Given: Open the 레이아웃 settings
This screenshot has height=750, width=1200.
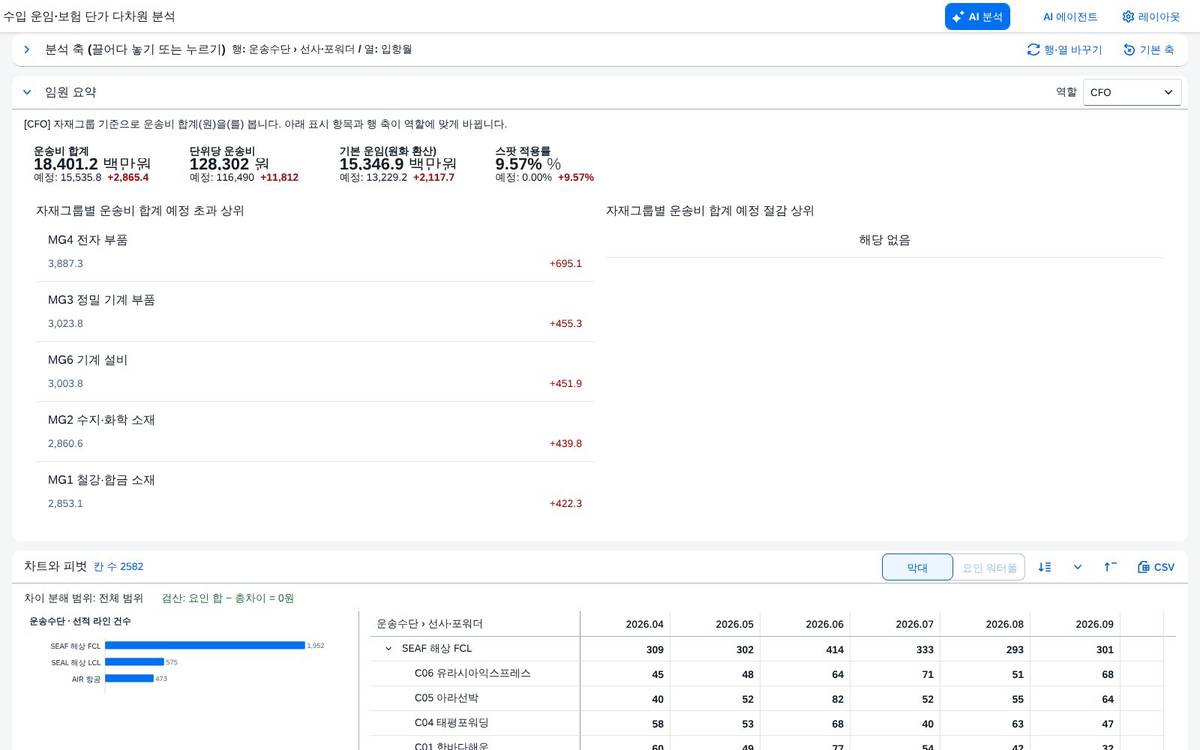Looking at the screenshot, I should [x=1150, y=16].
